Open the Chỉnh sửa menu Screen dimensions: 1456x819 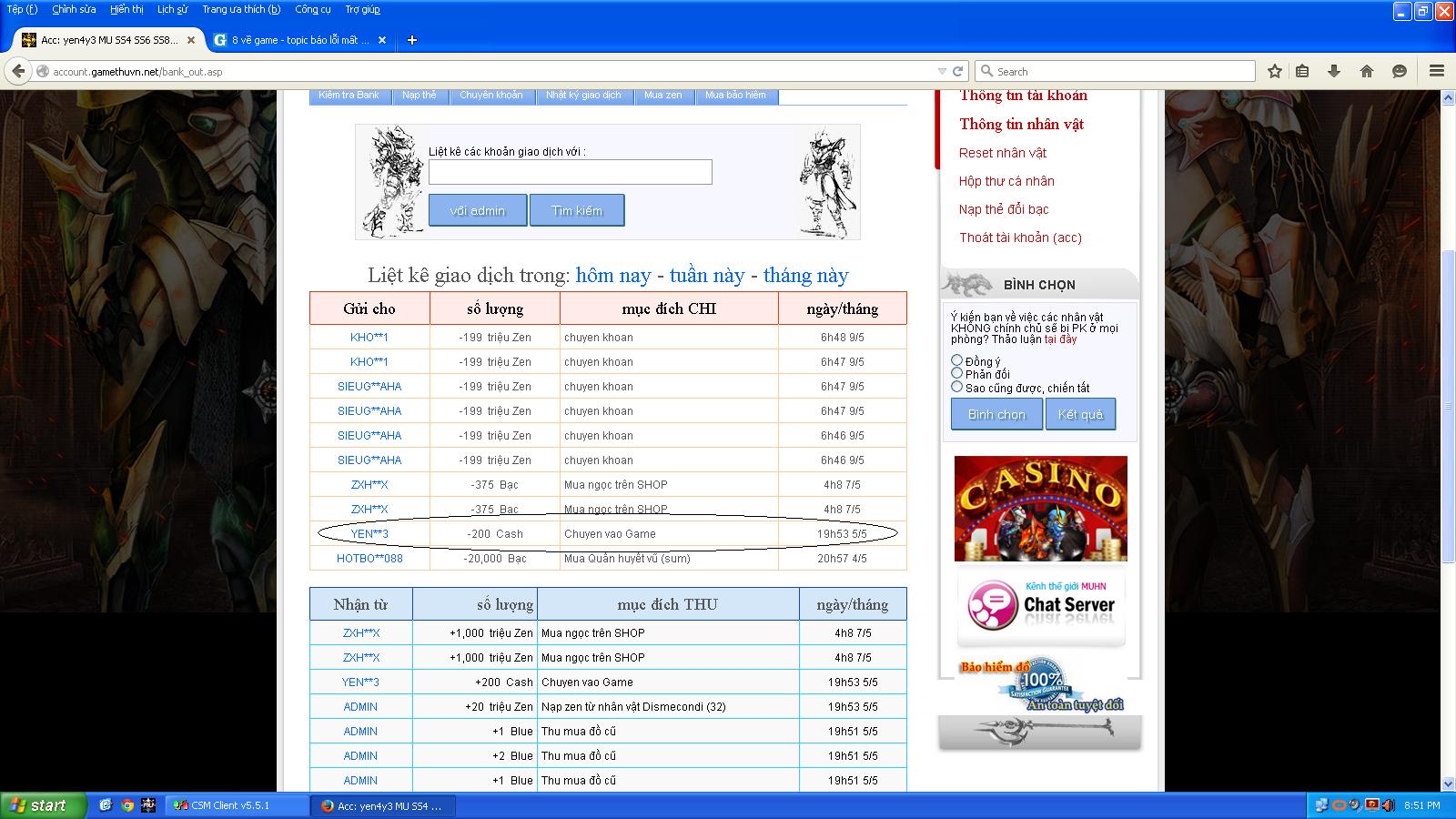pos(74,9)
